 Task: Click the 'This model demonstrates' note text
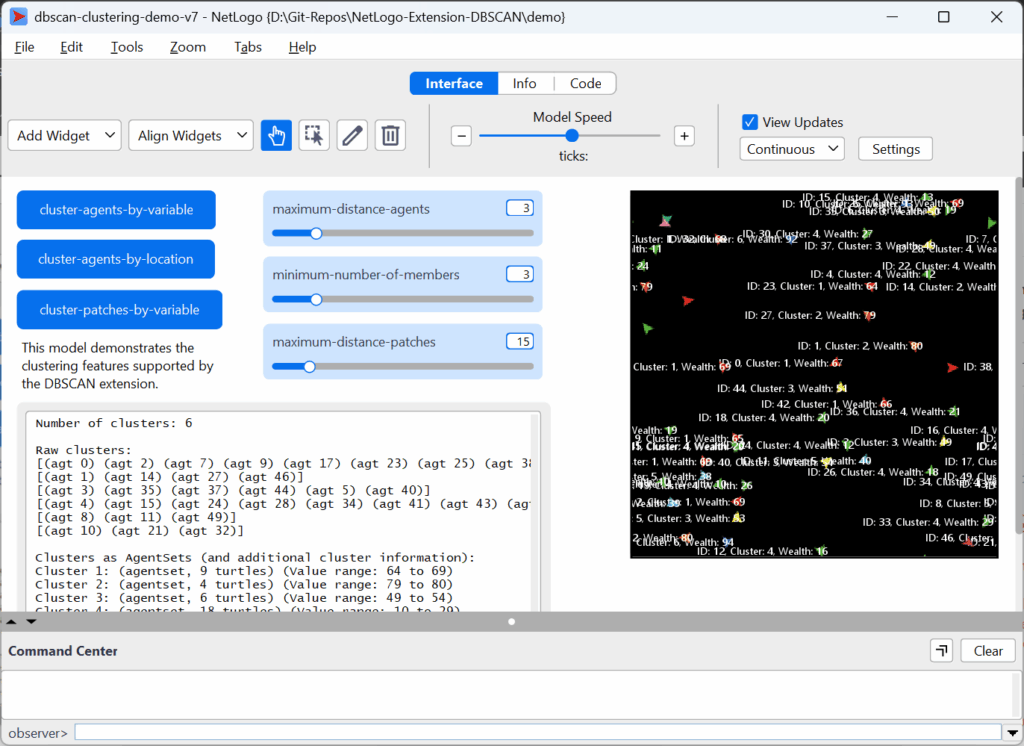click(x=118, y=366)
